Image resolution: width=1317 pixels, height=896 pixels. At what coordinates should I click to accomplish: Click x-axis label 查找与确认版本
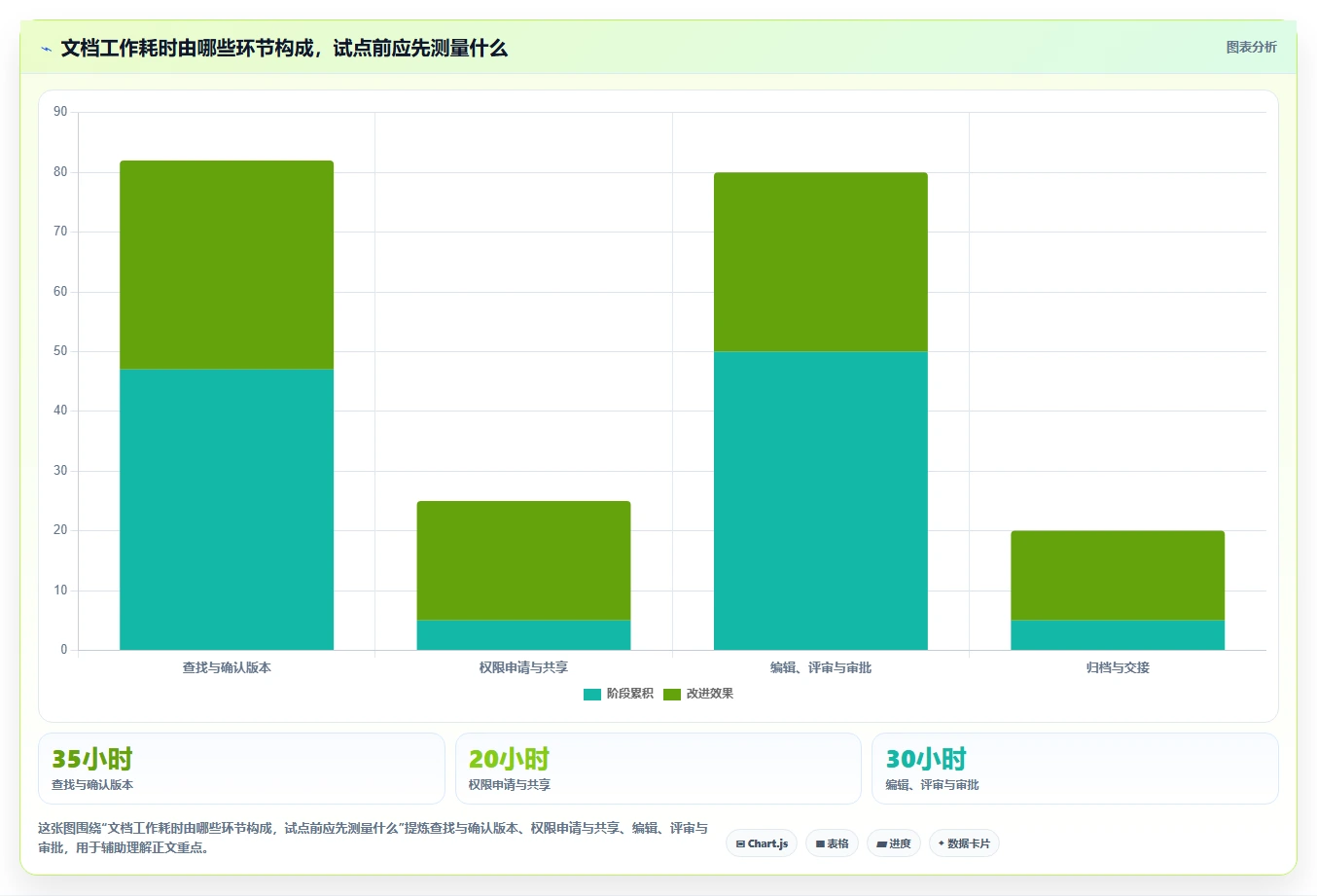click(x=227, y=667)
